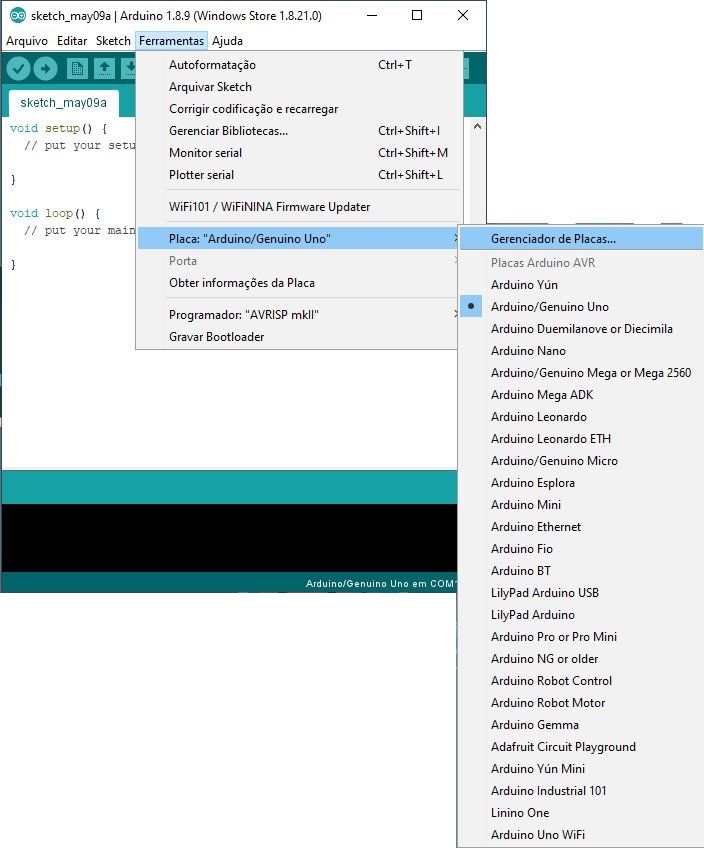Click the void setup() code line

(58, 128)
